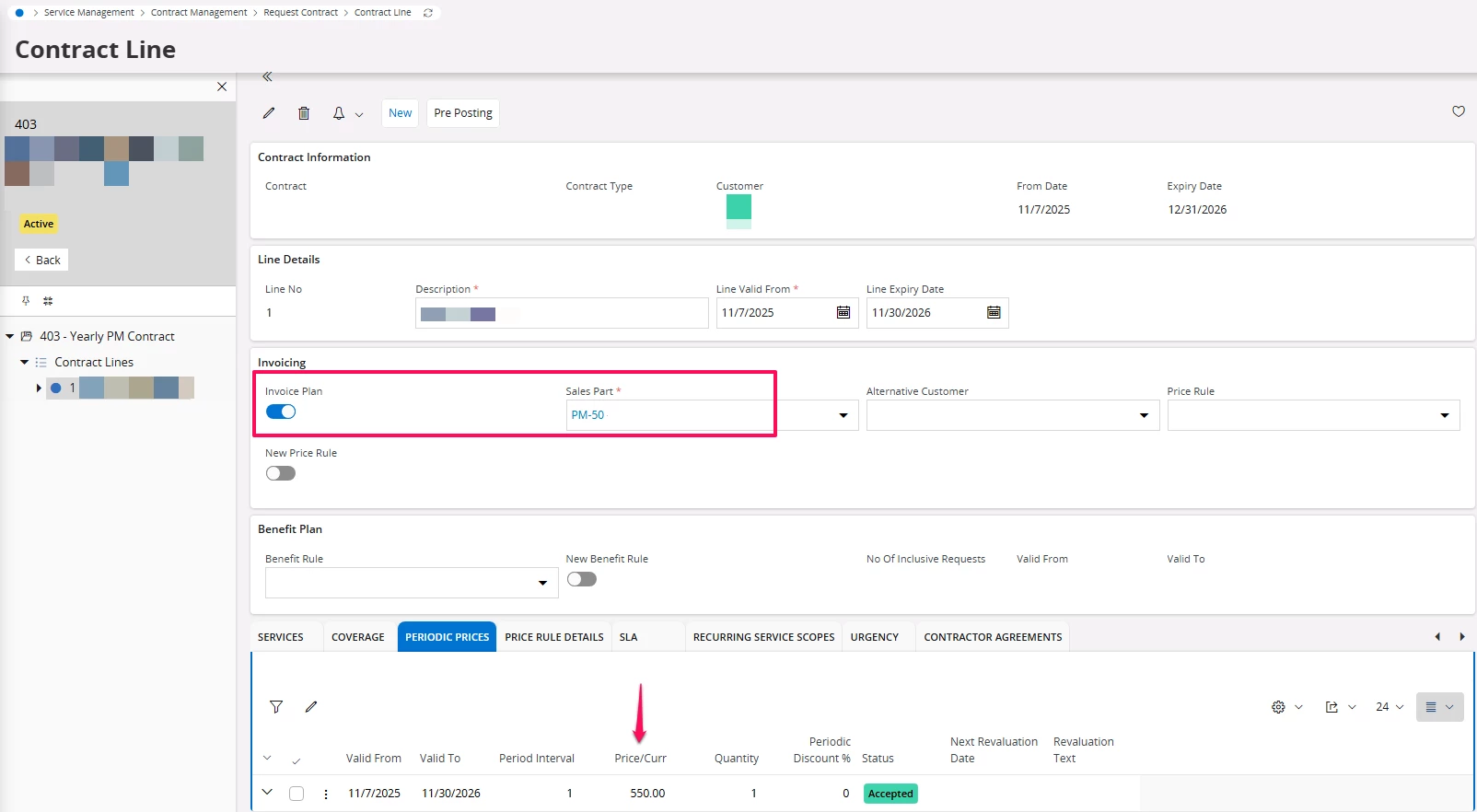
Task: Open the filter icon in Periodic Prices
Action: 276,707
